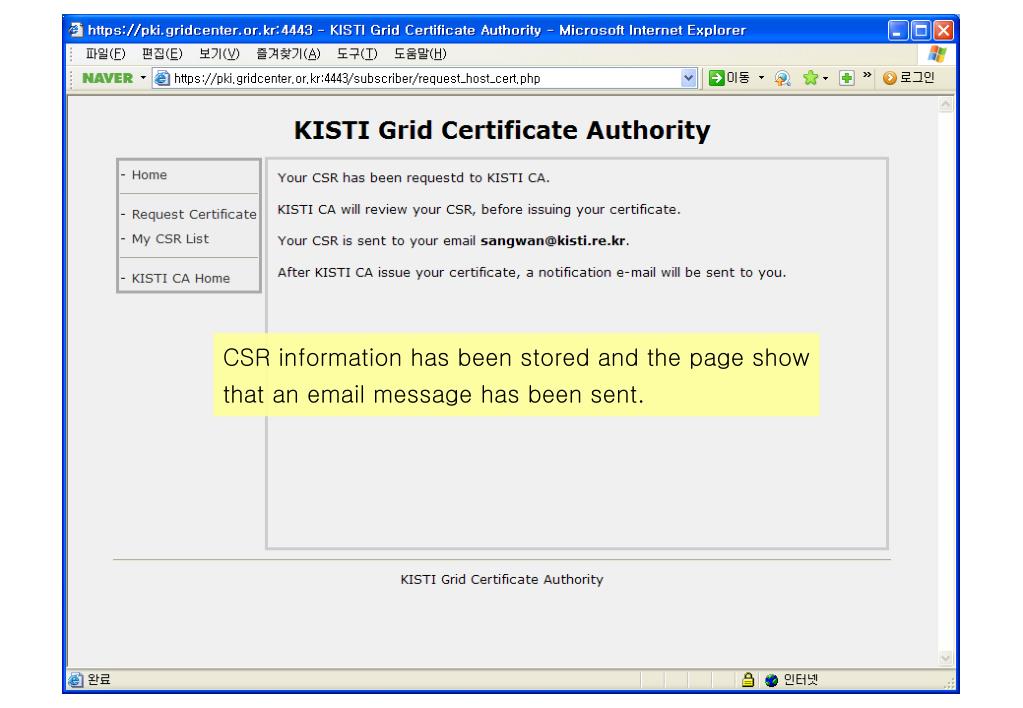Expand the star favorites dropdown arrow

[825, 78]
